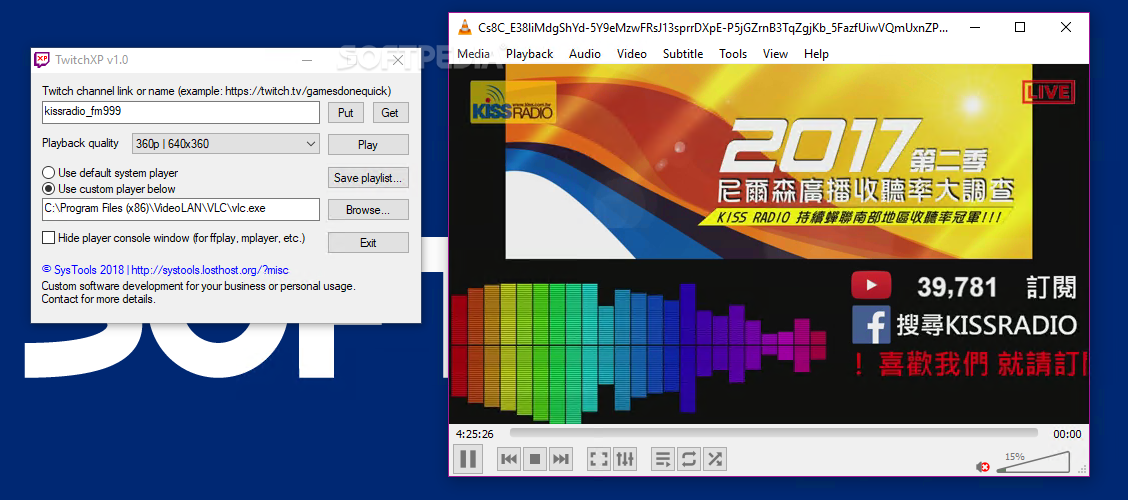Select Use custom player below

click(x=109, y=188)
